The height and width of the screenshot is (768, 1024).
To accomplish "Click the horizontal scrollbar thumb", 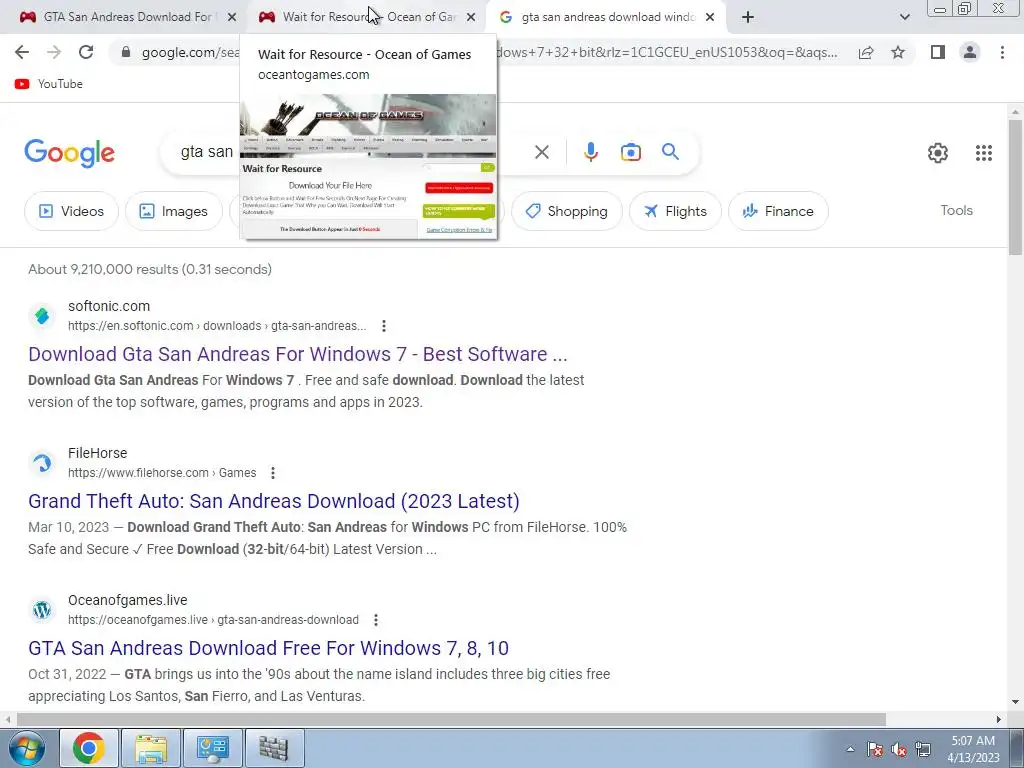I will (x=451, y=719).
